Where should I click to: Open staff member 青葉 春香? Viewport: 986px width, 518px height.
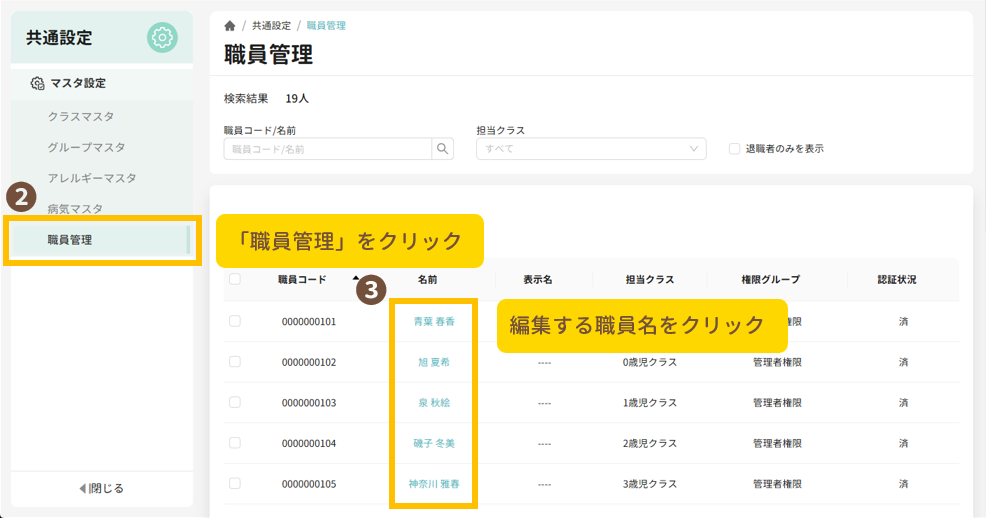pos(434,322)
